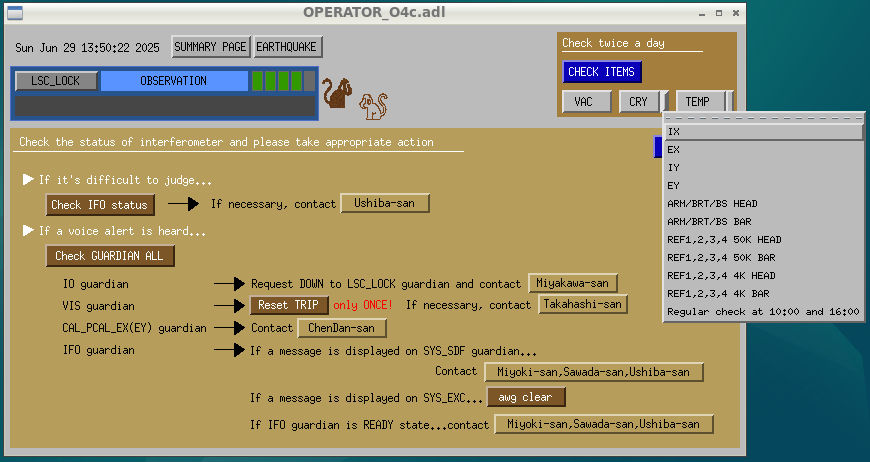Maximize the OPERATOR_O4c.adl window
870x462 pixels.
point(719,13)
